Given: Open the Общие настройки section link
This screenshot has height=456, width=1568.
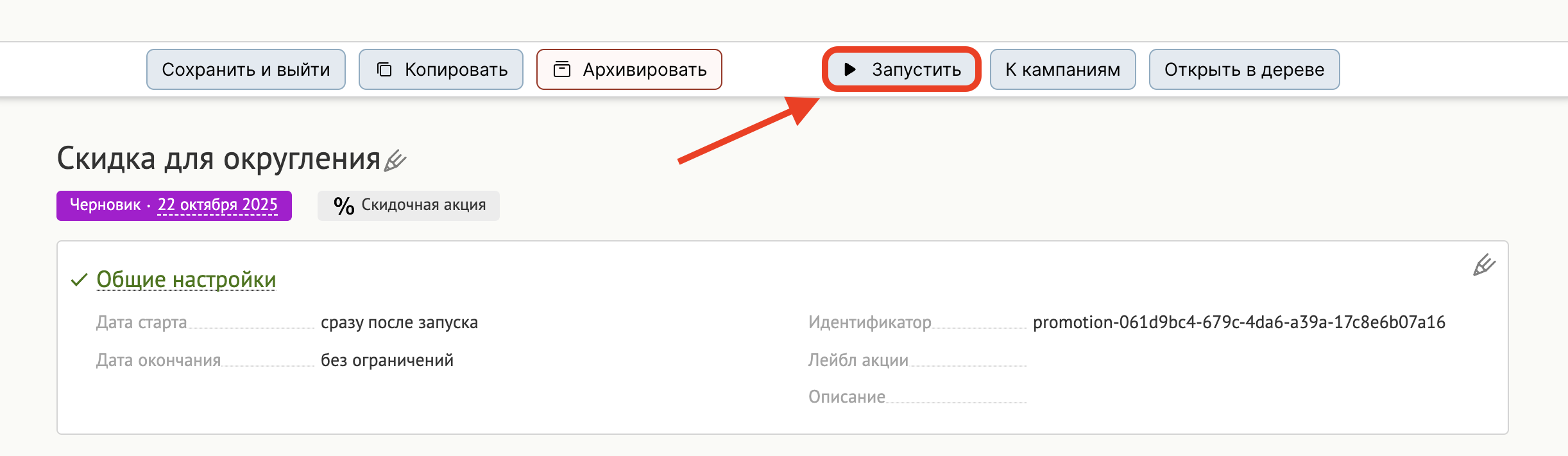Looking at the screenshot, I should pos(186,280).
